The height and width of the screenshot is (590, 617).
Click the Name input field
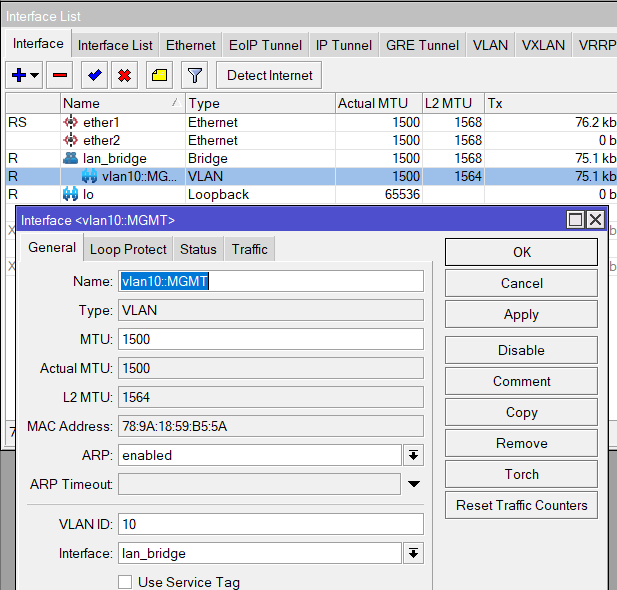point(271,281)
